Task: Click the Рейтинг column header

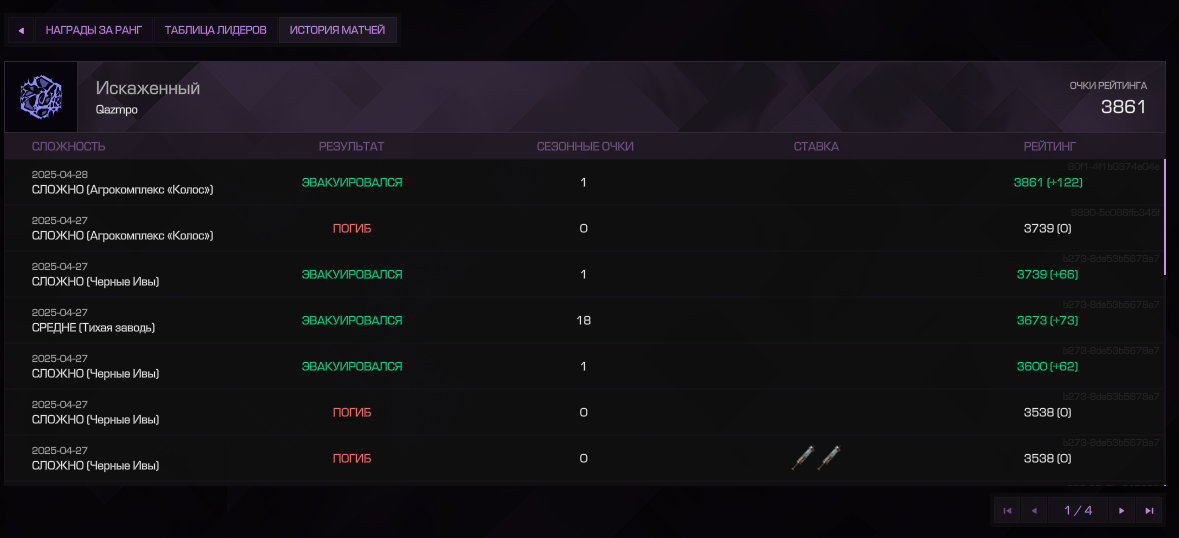Action: 1050,147
